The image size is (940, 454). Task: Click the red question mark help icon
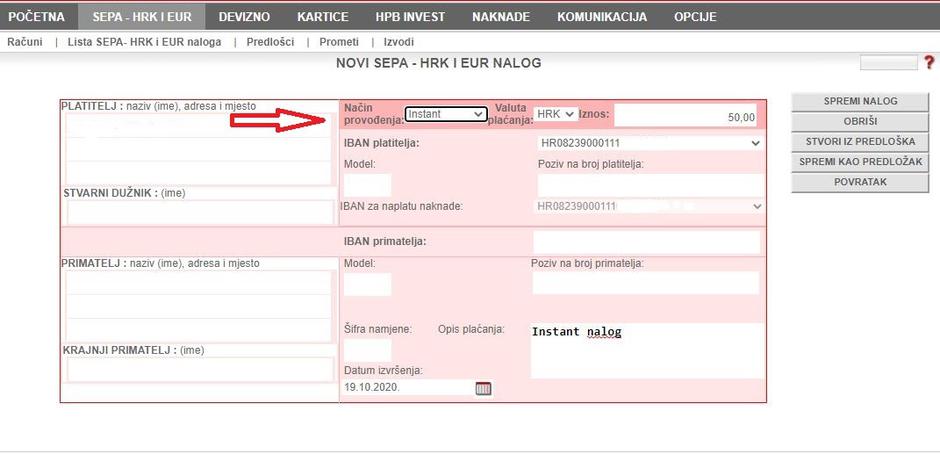[x=931, y=63]
